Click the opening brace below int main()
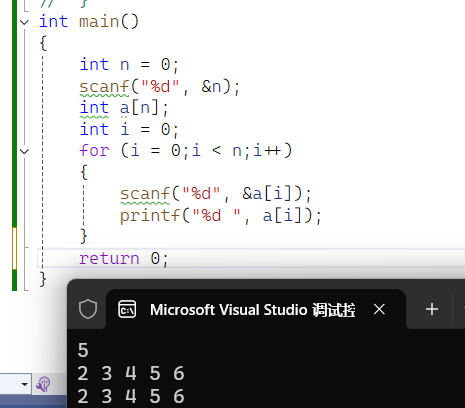465x408 pixels. (x=43, y=43)
